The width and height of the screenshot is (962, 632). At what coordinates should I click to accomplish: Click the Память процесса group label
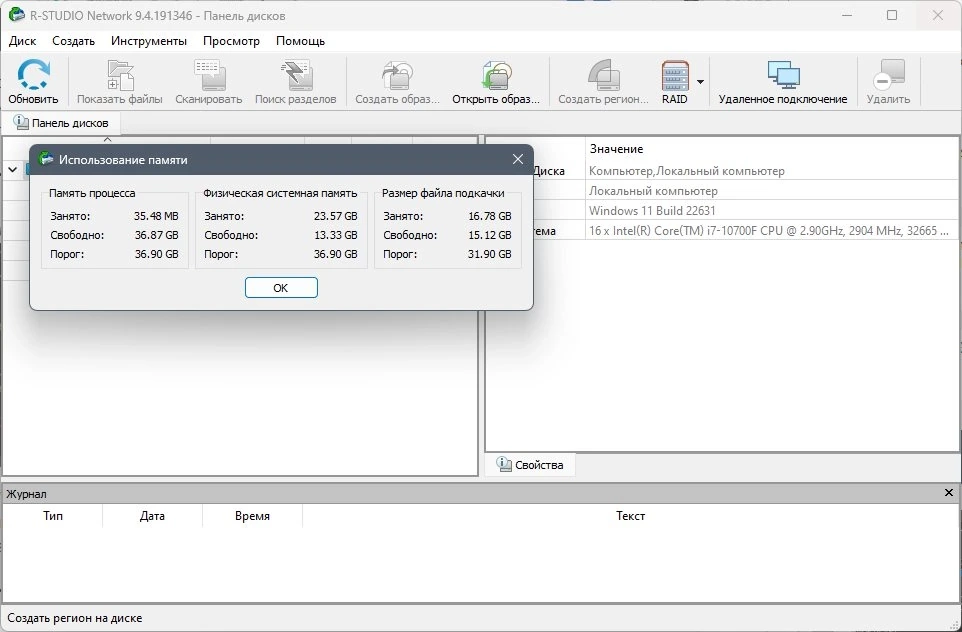92,193
